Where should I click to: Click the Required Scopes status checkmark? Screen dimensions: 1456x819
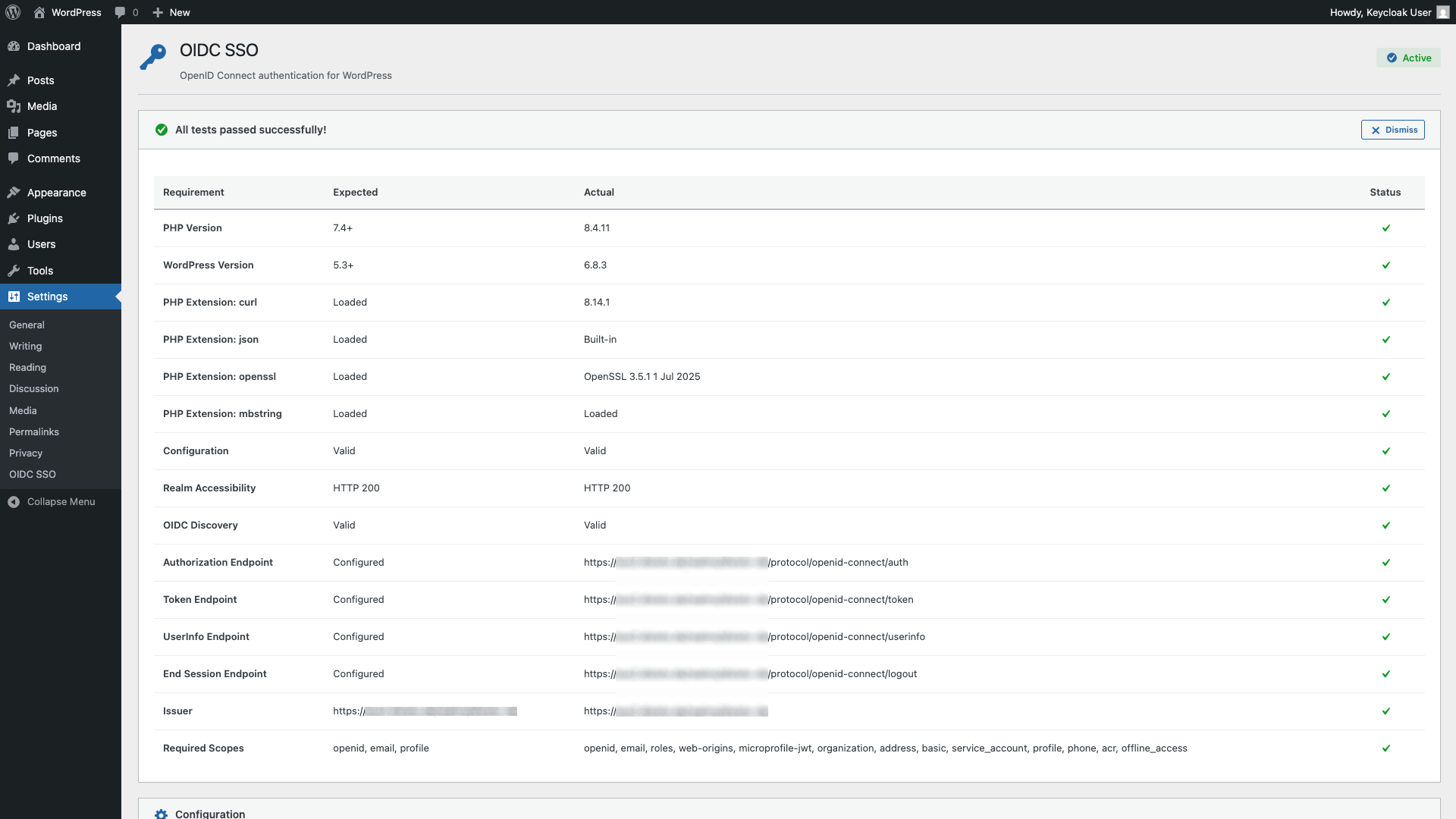pos(1386,748)
